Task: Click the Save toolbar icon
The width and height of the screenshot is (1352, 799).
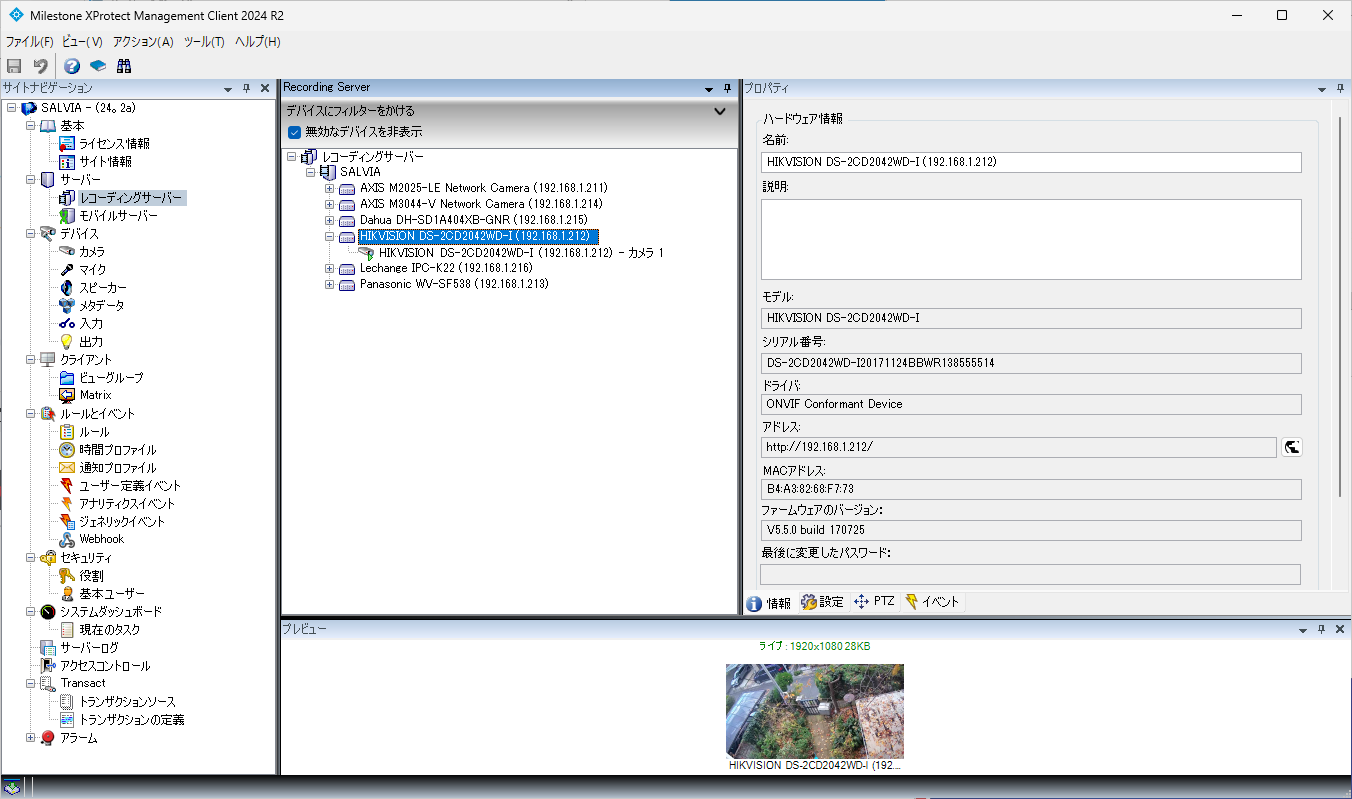Action: point(14,66)
